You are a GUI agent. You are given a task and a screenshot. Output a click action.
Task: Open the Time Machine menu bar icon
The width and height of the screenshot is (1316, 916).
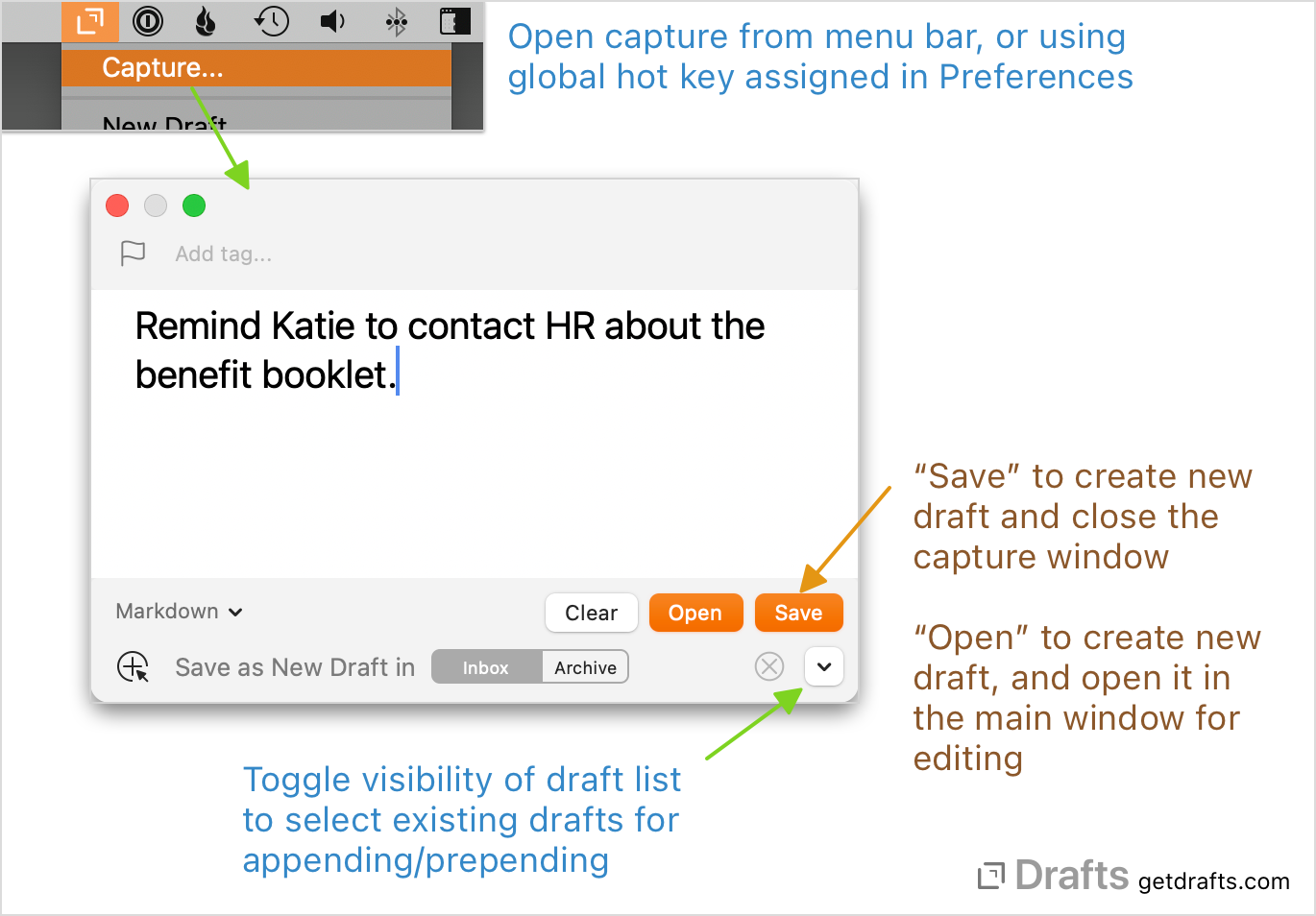272,21
